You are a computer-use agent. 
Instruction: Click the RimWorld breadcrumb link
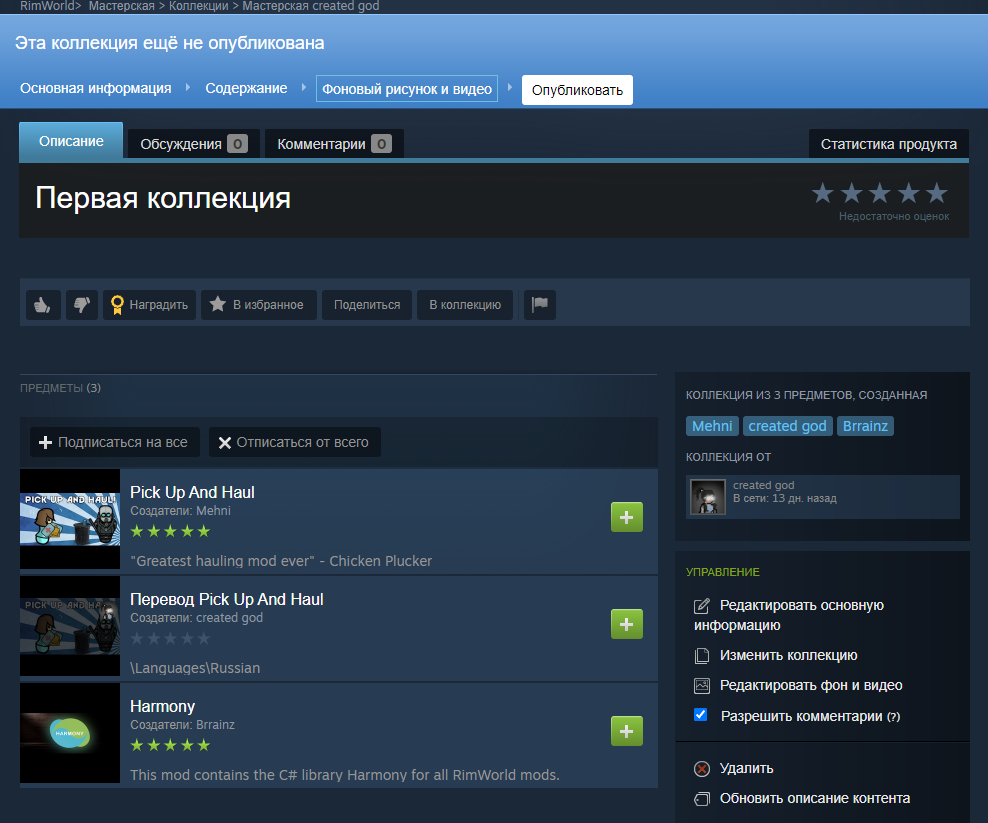[47, 6]
